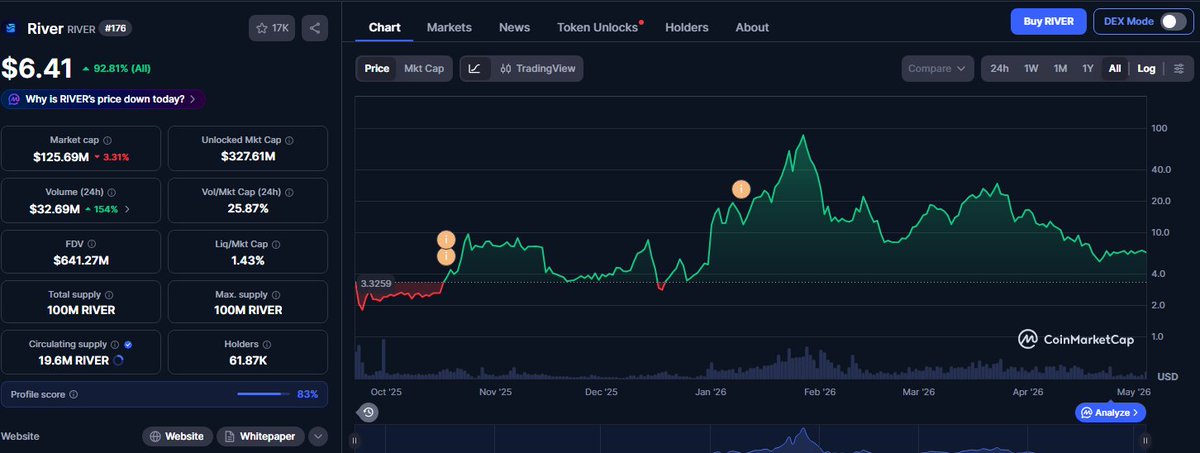Image resolution: width=1200 pixels, height=453 pixels.
Task: Open the Token Unlocks tab
Action: [599, 27]
